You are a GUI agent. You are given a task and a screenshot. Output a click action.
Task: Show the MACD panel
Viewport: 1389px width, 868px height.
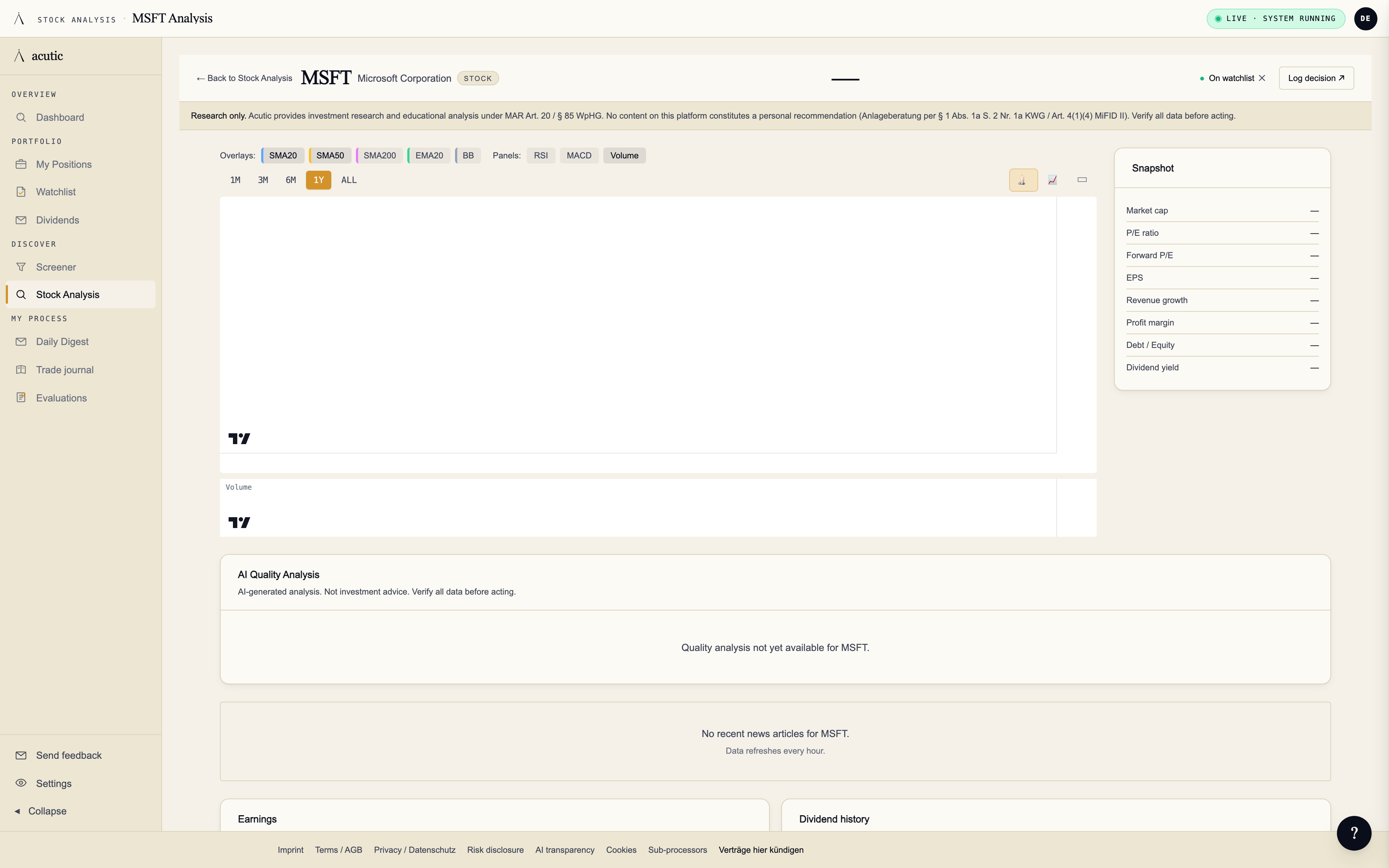click(579, 156)
